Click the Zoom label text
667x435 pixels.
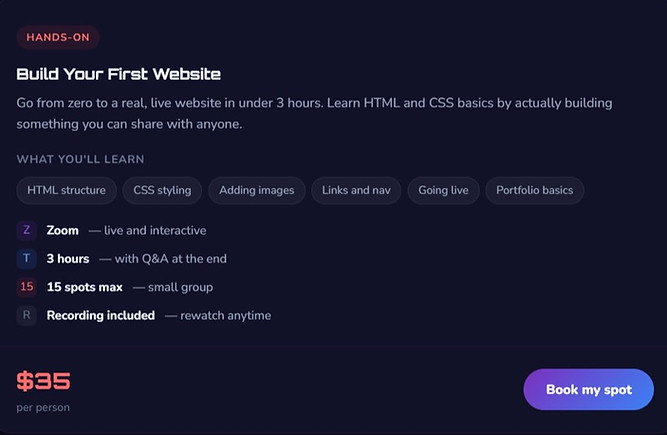tap(63, 230)
